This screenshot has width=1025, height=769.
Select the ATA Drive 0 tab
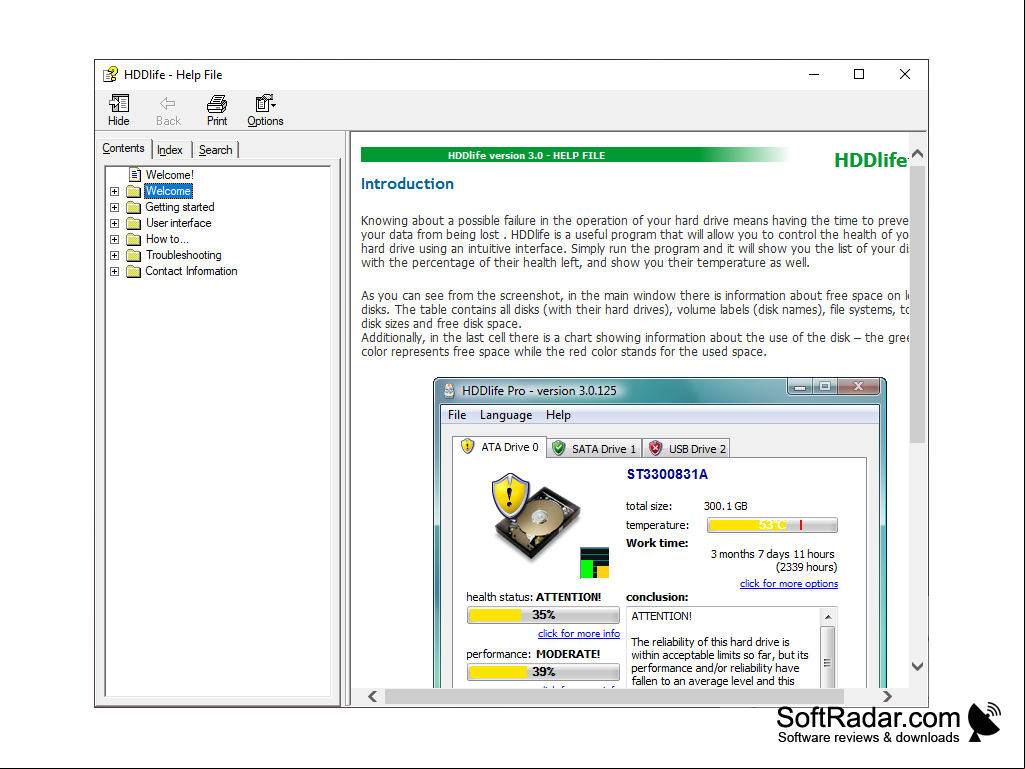tap(499, 447)
